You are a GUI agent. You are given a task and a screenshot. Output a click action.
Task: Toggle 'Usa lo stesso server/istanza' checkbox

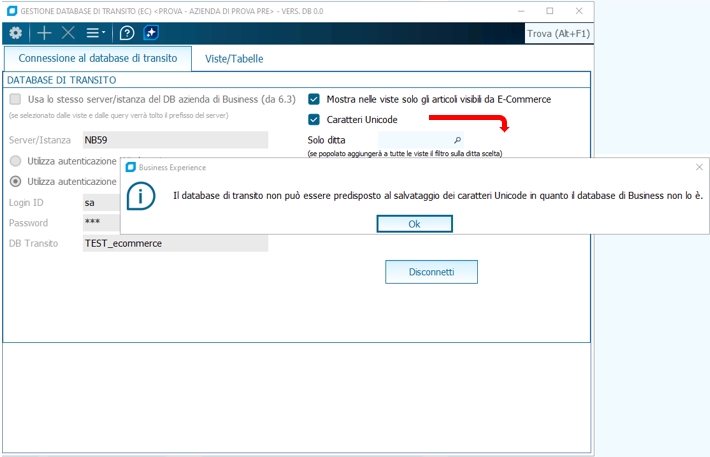(15, 99)
